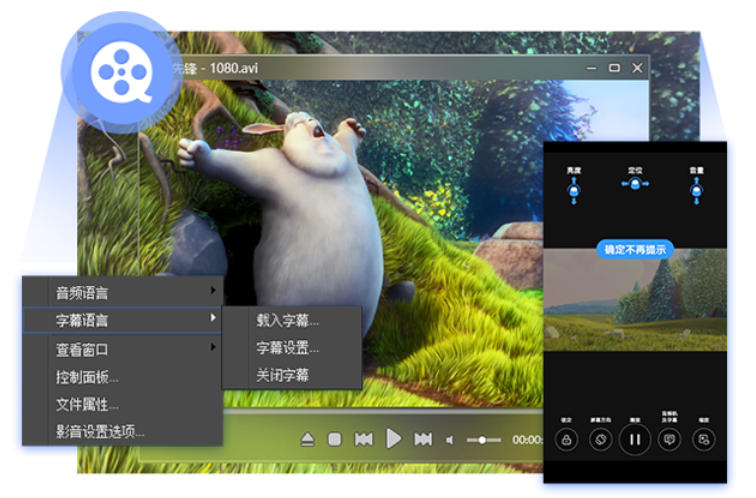Stop playback with the square stop button
Image resolution: width=756 pixels, height=498 pixels.
336,439
